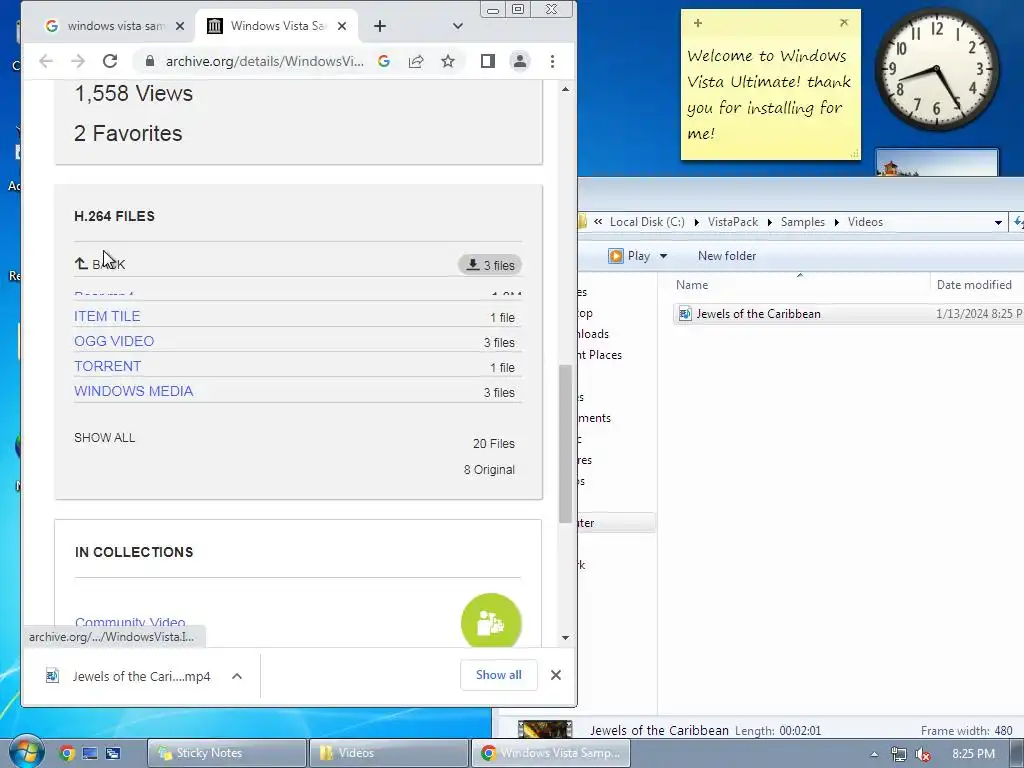This screenshot has width=1024, height=768.
Task: Navigate to VistaPack folder in breadcrumb
Action: coord(733,222)
